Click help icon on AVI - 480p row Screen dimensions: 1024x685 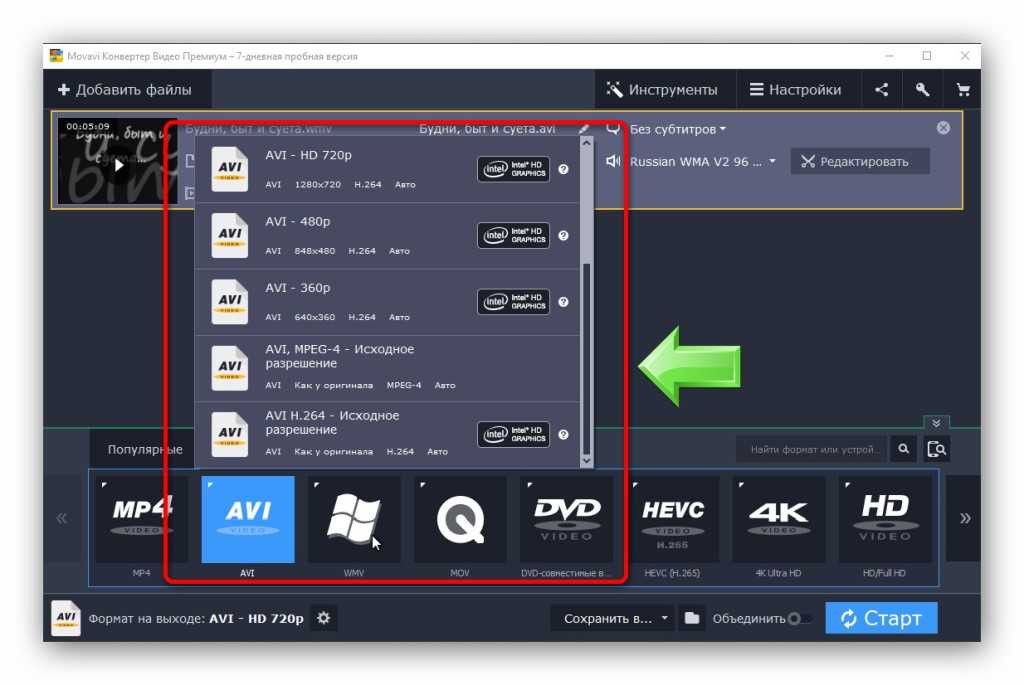point(563,236)
